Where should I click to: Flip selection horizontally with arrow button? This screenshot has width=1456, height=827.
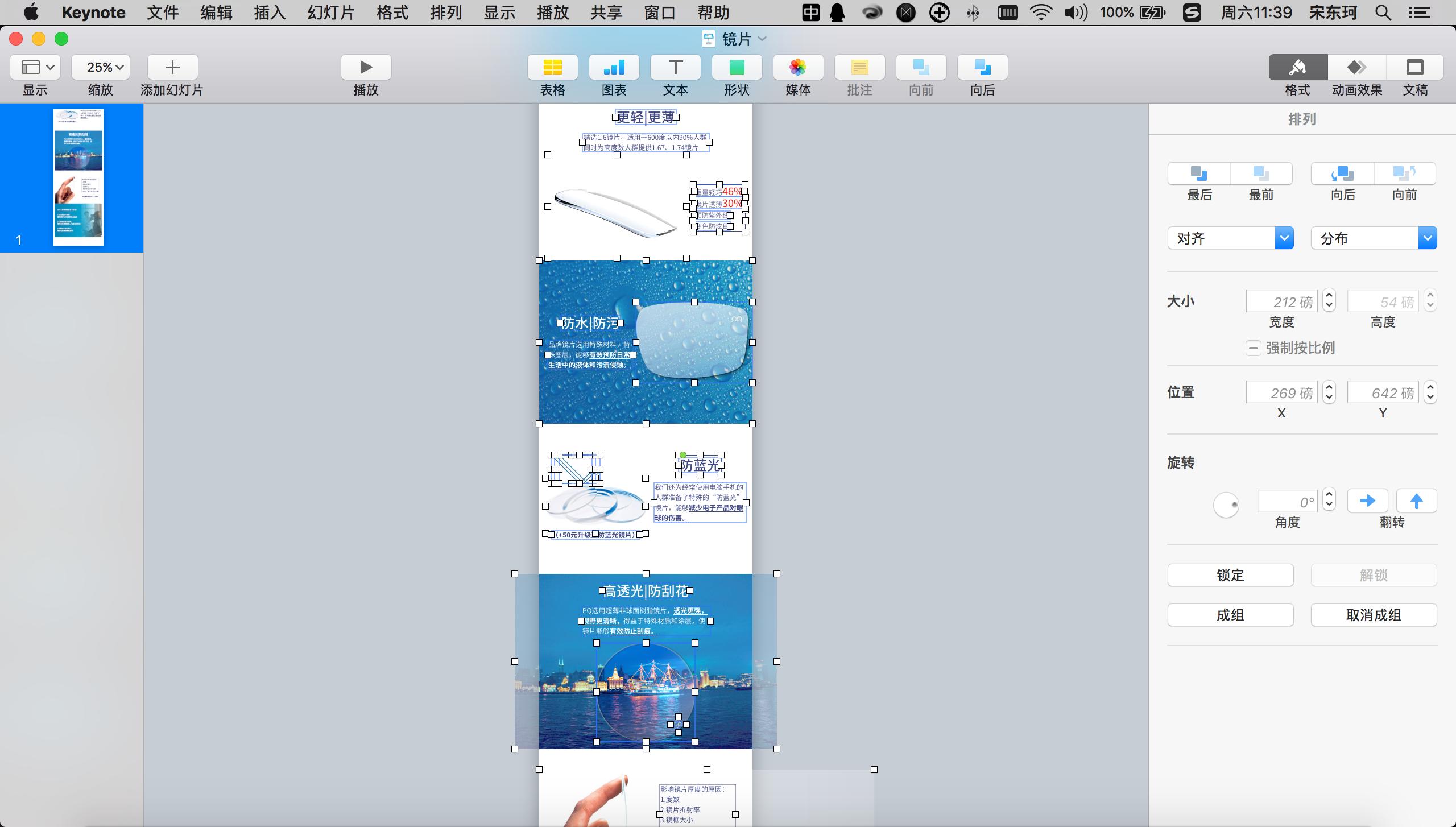[x=1367, y=501]
